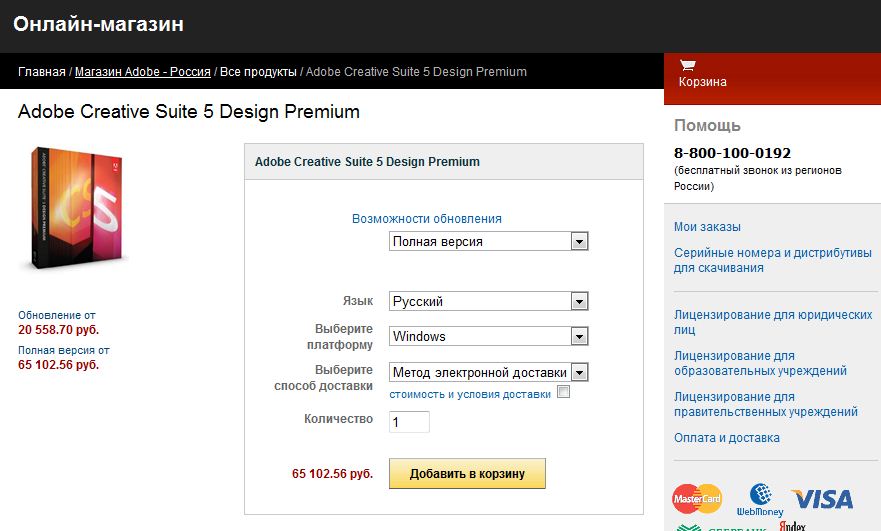
Task: Click the Полная версия от price text
Action: pos(63,350)
